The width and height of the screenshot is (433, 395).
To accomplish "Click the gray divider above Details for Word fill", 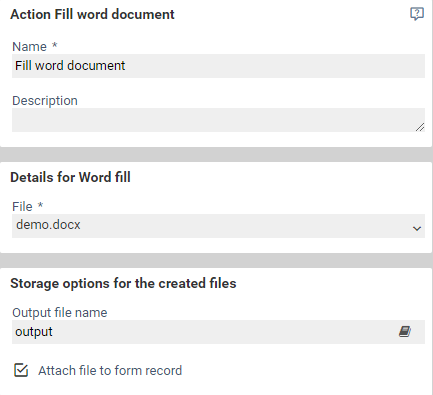I will coord(216,155).
